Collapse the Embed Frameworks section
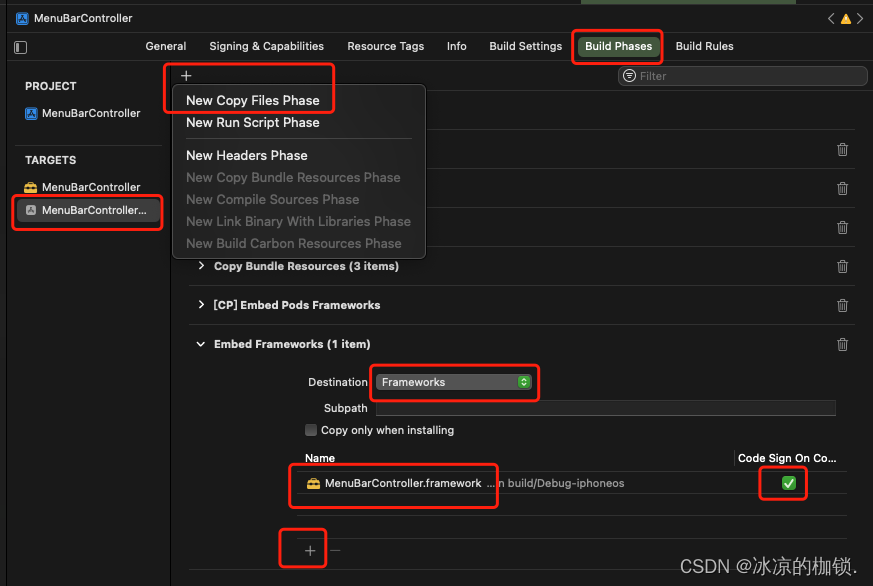Image resolution: width=873 pixels, height=586 pixels. click(200, 344)
